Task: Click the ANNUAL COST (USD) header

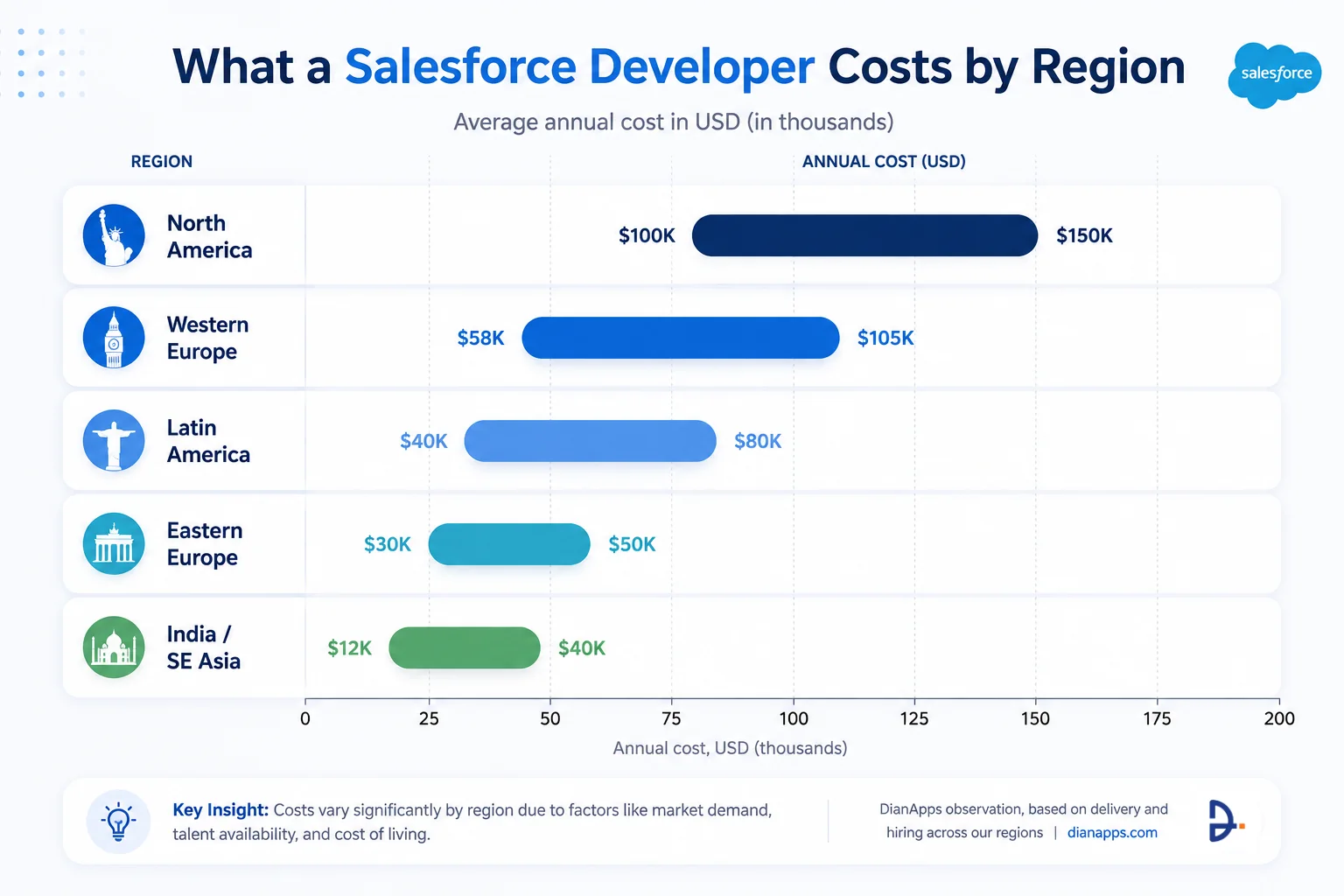Action: [884, 162]
